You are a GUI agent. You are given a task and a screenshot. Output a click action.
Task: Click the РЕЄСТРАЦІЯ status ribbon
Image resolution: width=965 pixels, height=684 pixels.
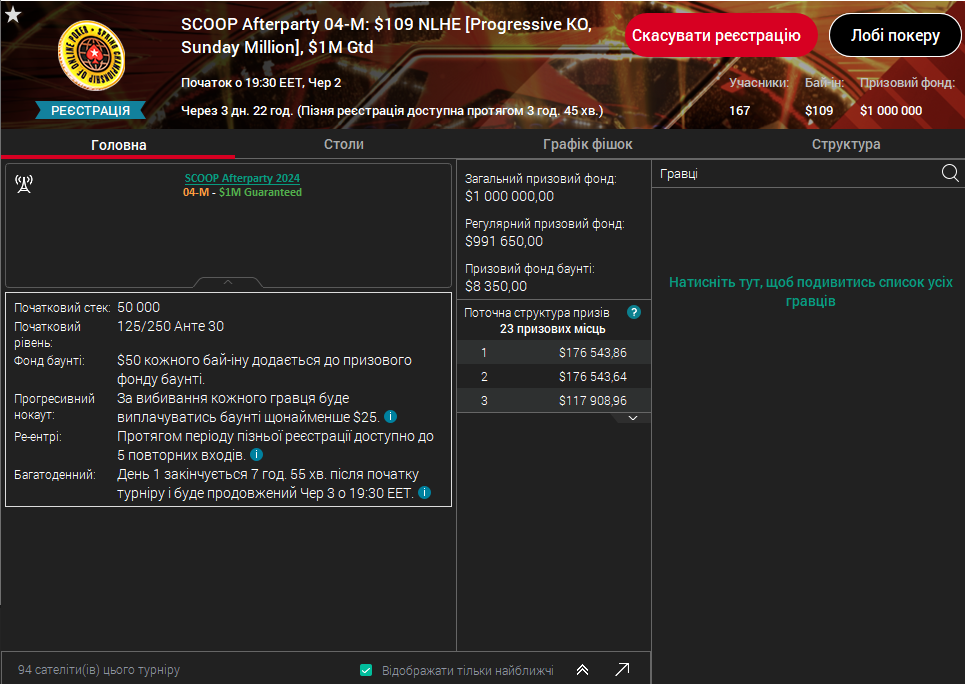[90, 110]
